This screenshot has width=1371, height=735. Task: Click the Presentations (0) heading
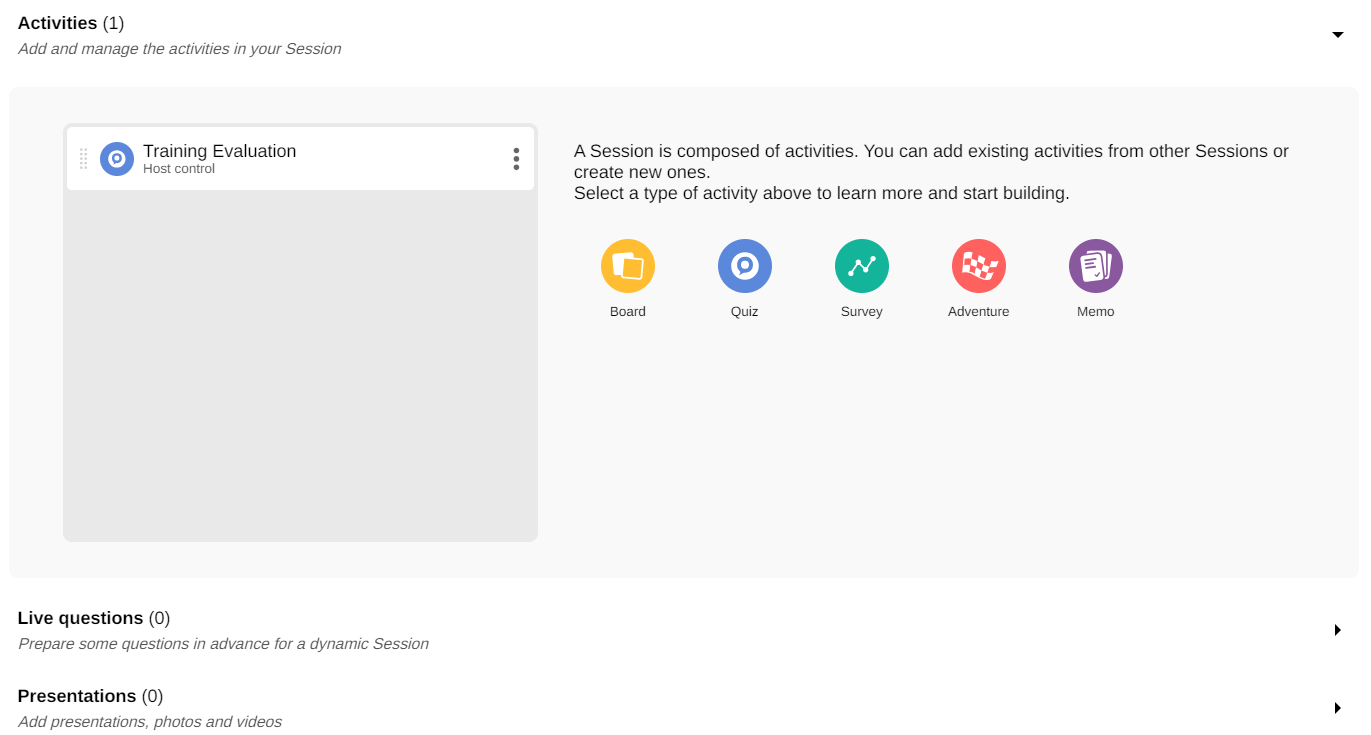coord(90,696)
